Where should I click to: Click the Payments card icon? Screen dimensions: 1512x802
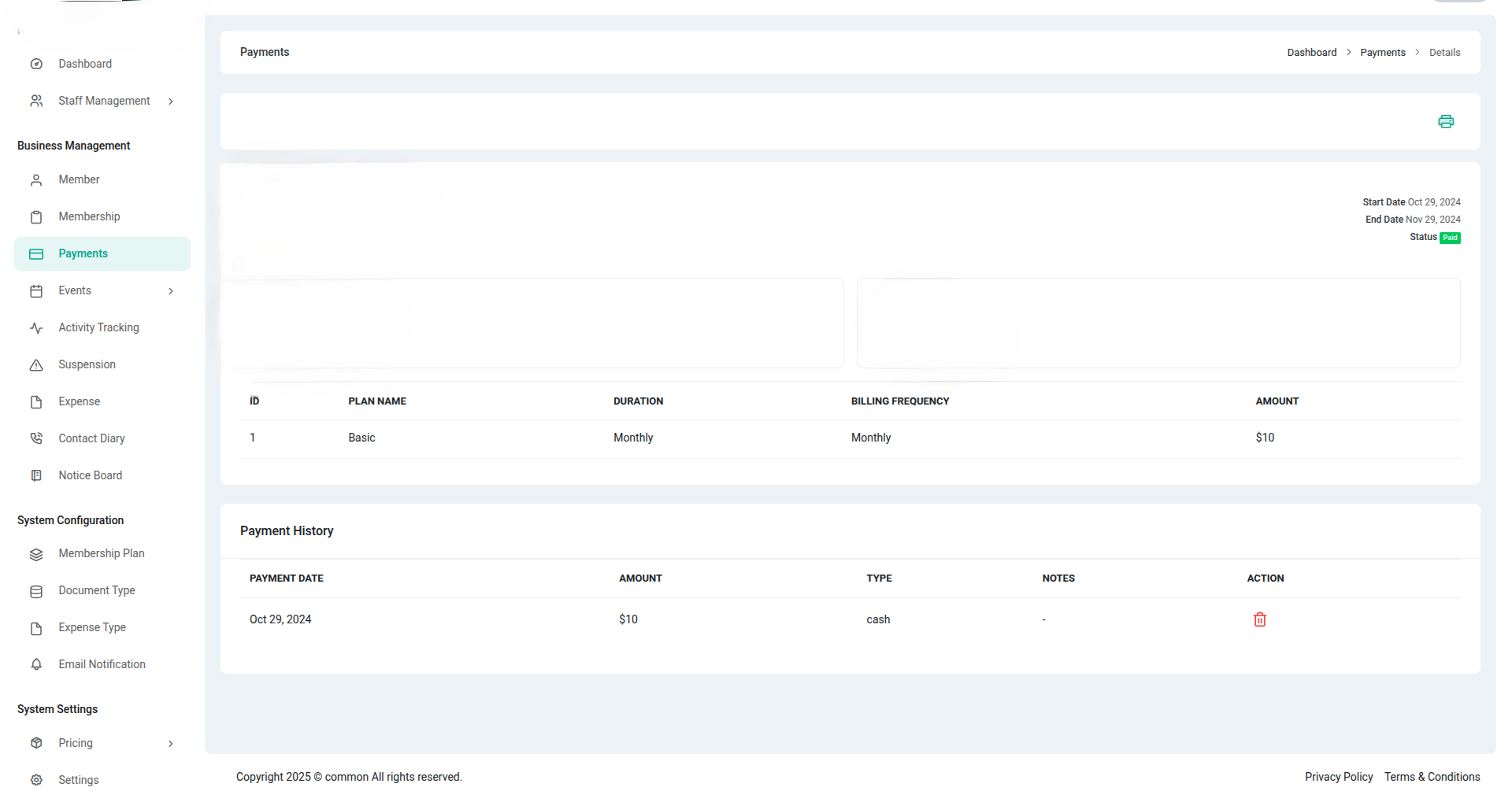coord(36,254)
